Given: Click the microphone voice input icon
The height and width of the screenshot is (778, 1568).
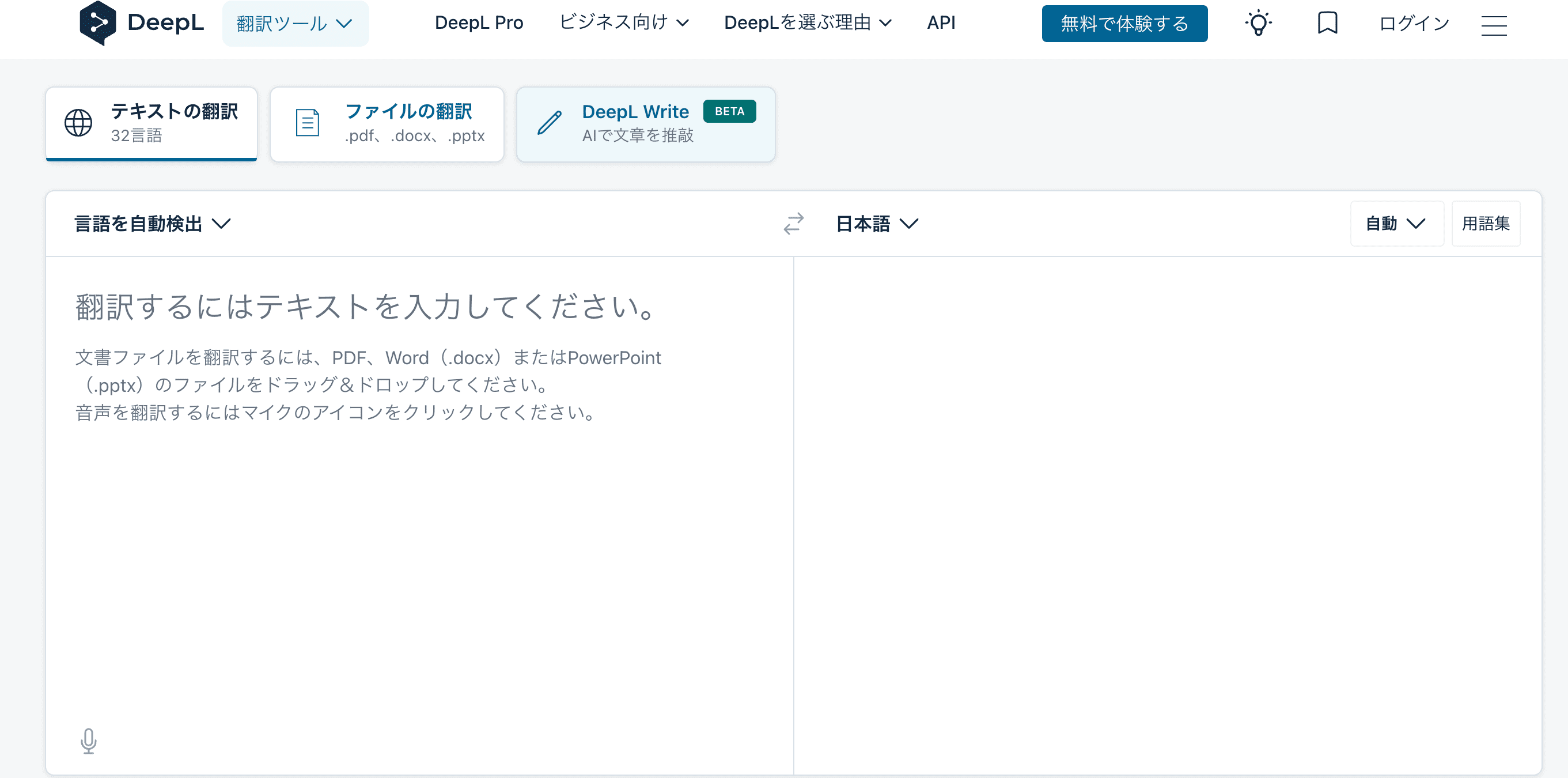Looking at the screenshot, I should (x=89, y=741).
